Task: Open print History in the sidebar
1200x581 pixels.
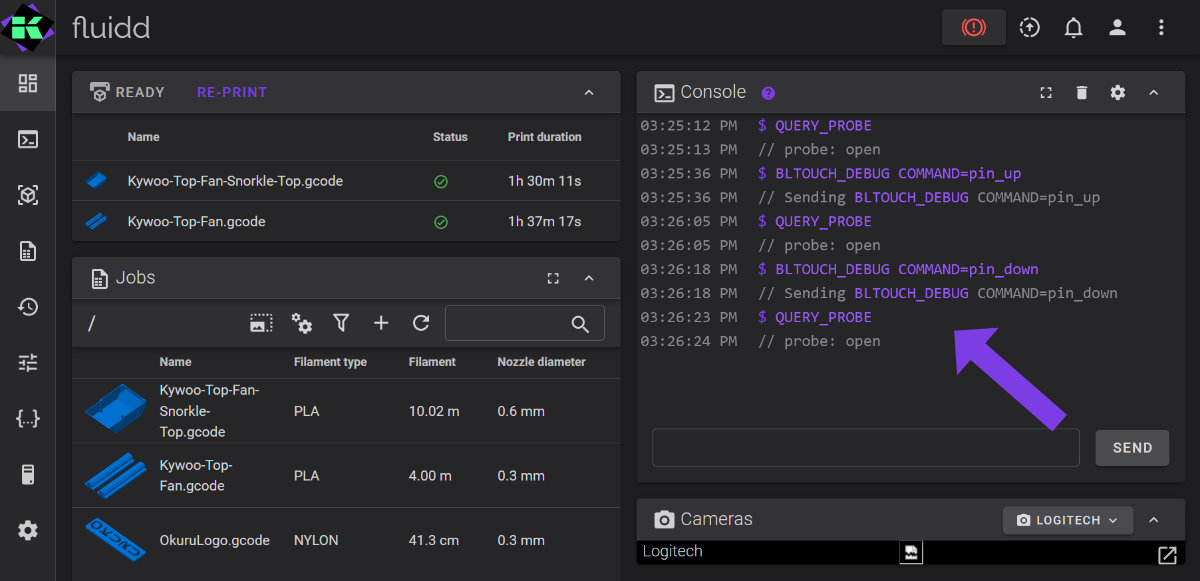Action: (28, 307)
